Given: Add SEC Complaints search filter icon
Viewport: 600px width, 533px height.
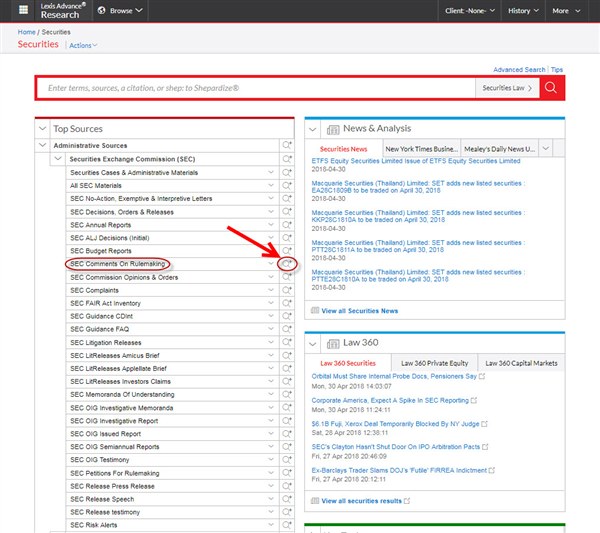Looking at the screenshot, I should click(x=287, y=290).
